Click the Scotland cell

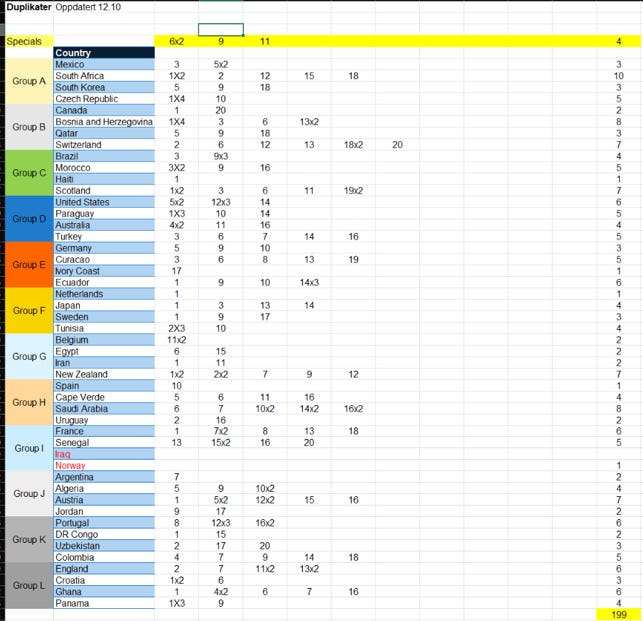point(104,191)
